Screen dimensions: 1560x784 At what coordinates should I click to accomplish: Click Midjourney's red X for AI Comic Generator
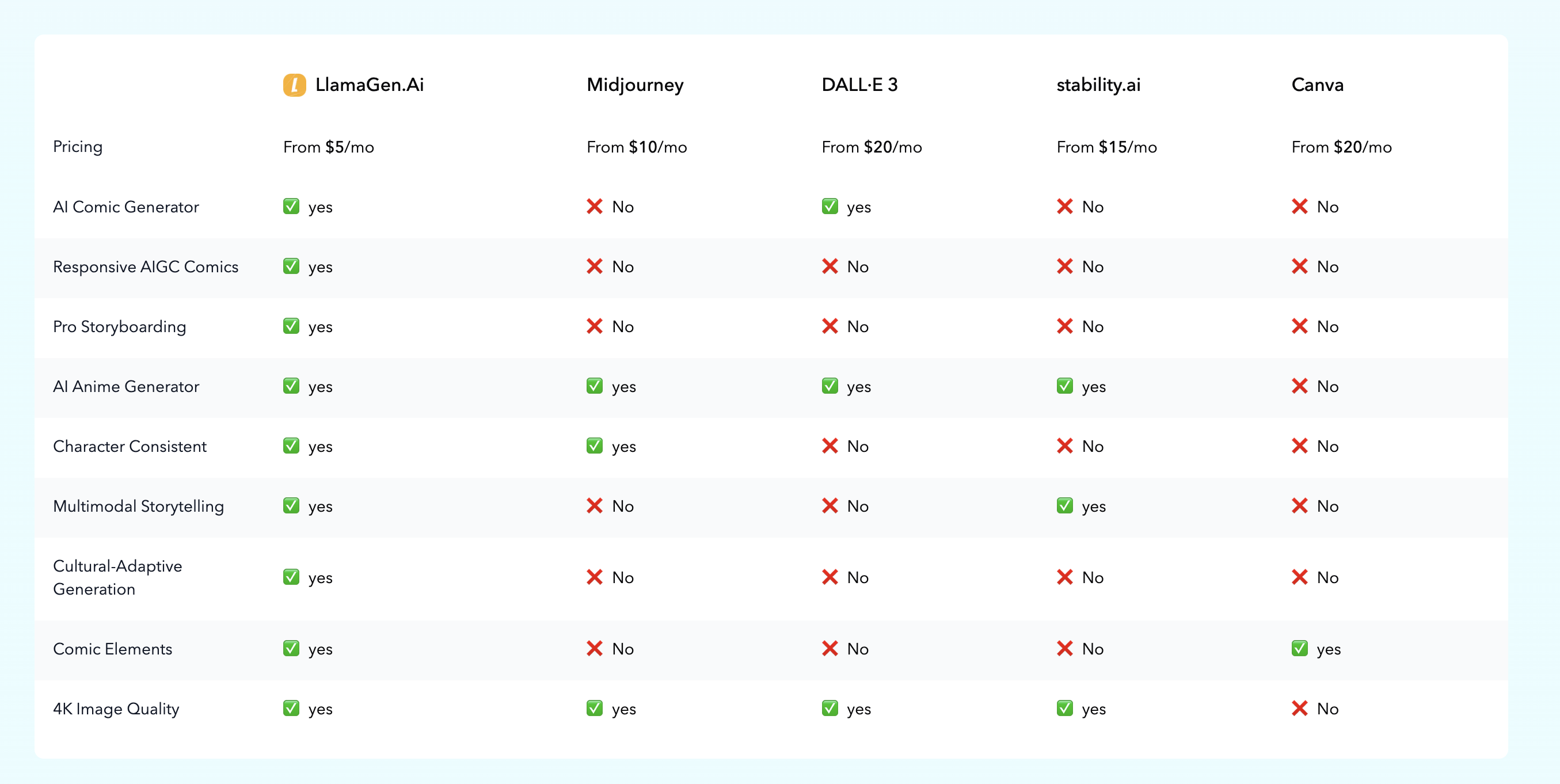[x=595, y=207]
